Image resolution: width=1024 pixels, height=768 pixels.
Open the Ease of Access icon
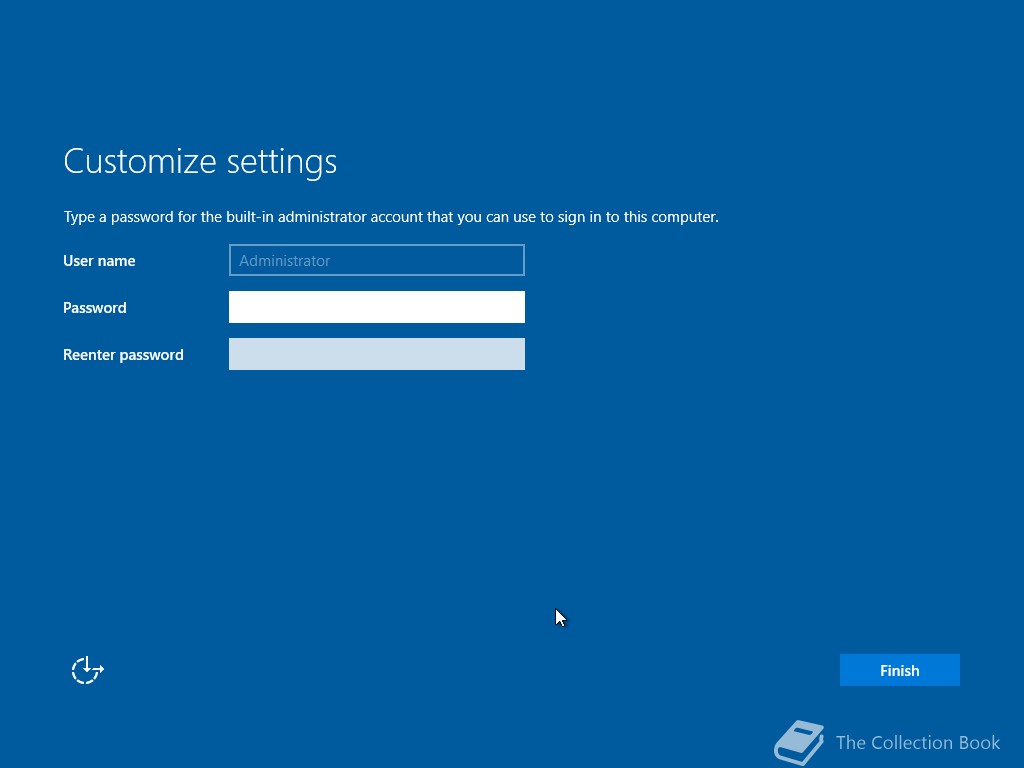pyautogui.click(x=88, y=670)
